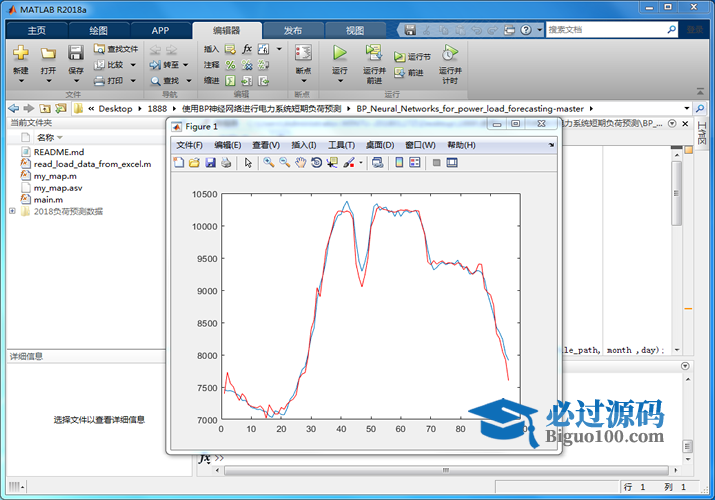Dock Figure 1 using the arrow icon
715x500 pixels.
551,145
